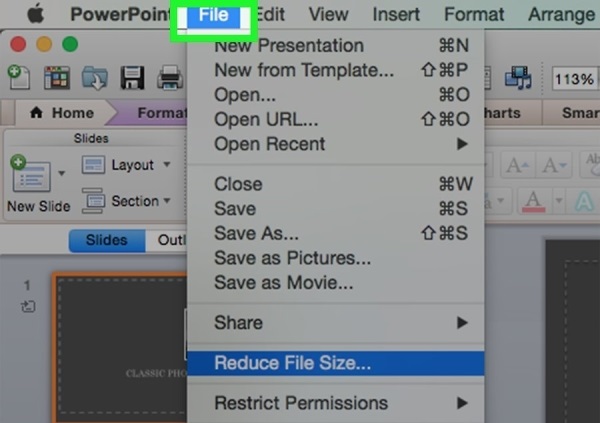Select the Slides pane tab
The image size is (600, 423).
click(106, 240)
